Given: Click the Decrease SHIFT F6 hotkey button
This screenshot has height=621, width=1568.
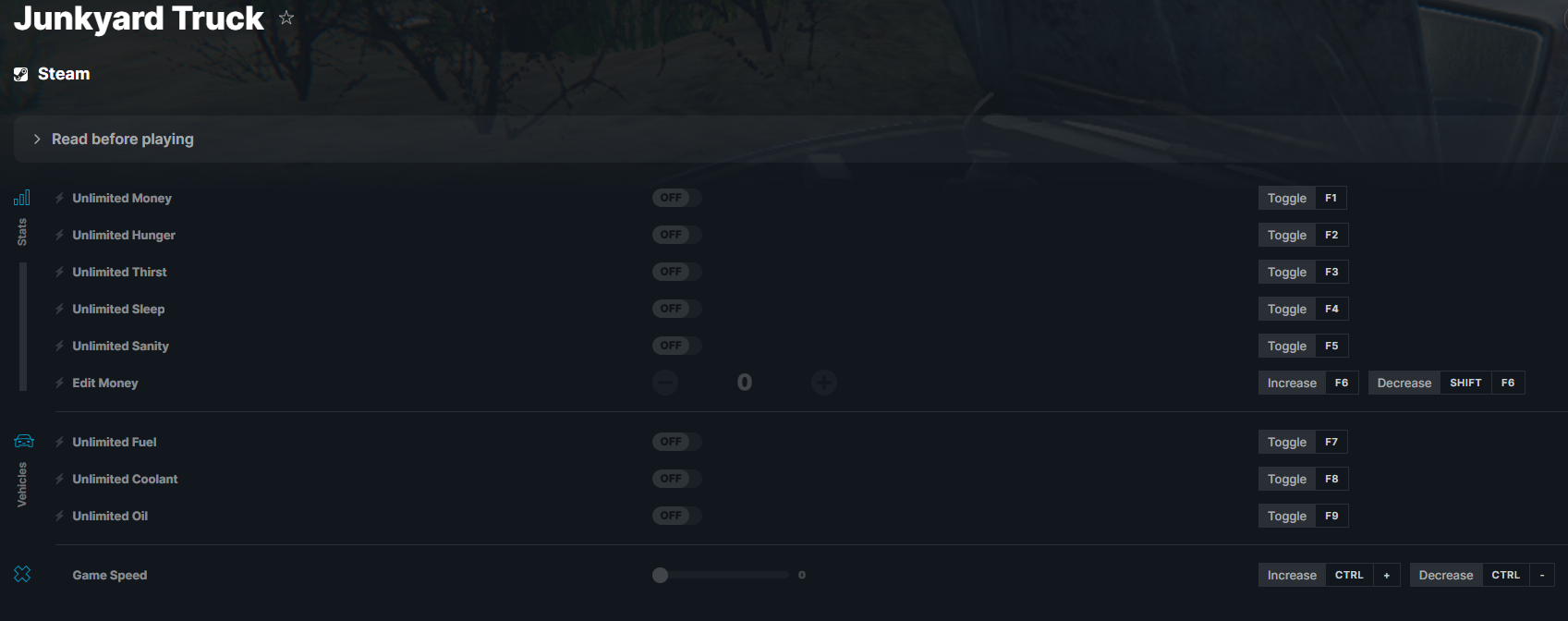Looking at the screenshot, I should pos(1446,383).
